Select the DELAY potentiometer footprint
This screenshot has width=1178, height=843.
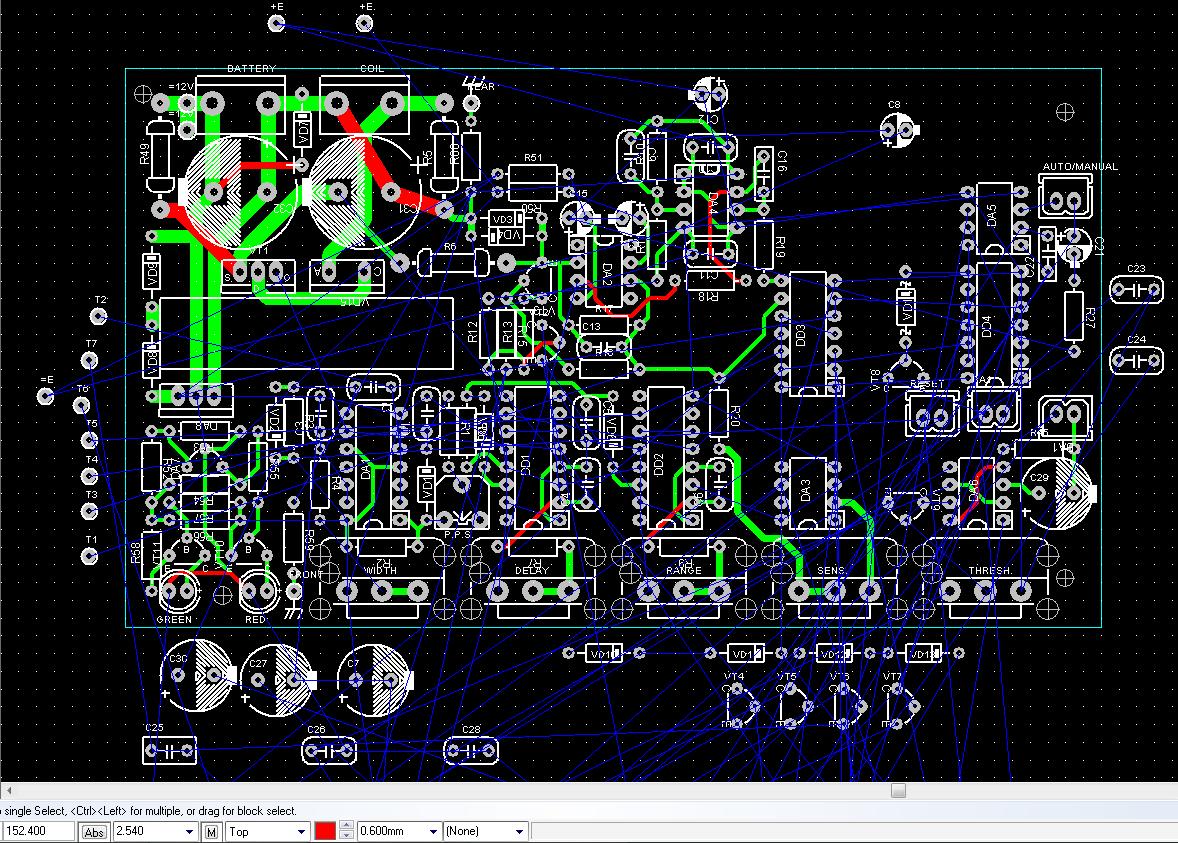[x=533, y=579]
